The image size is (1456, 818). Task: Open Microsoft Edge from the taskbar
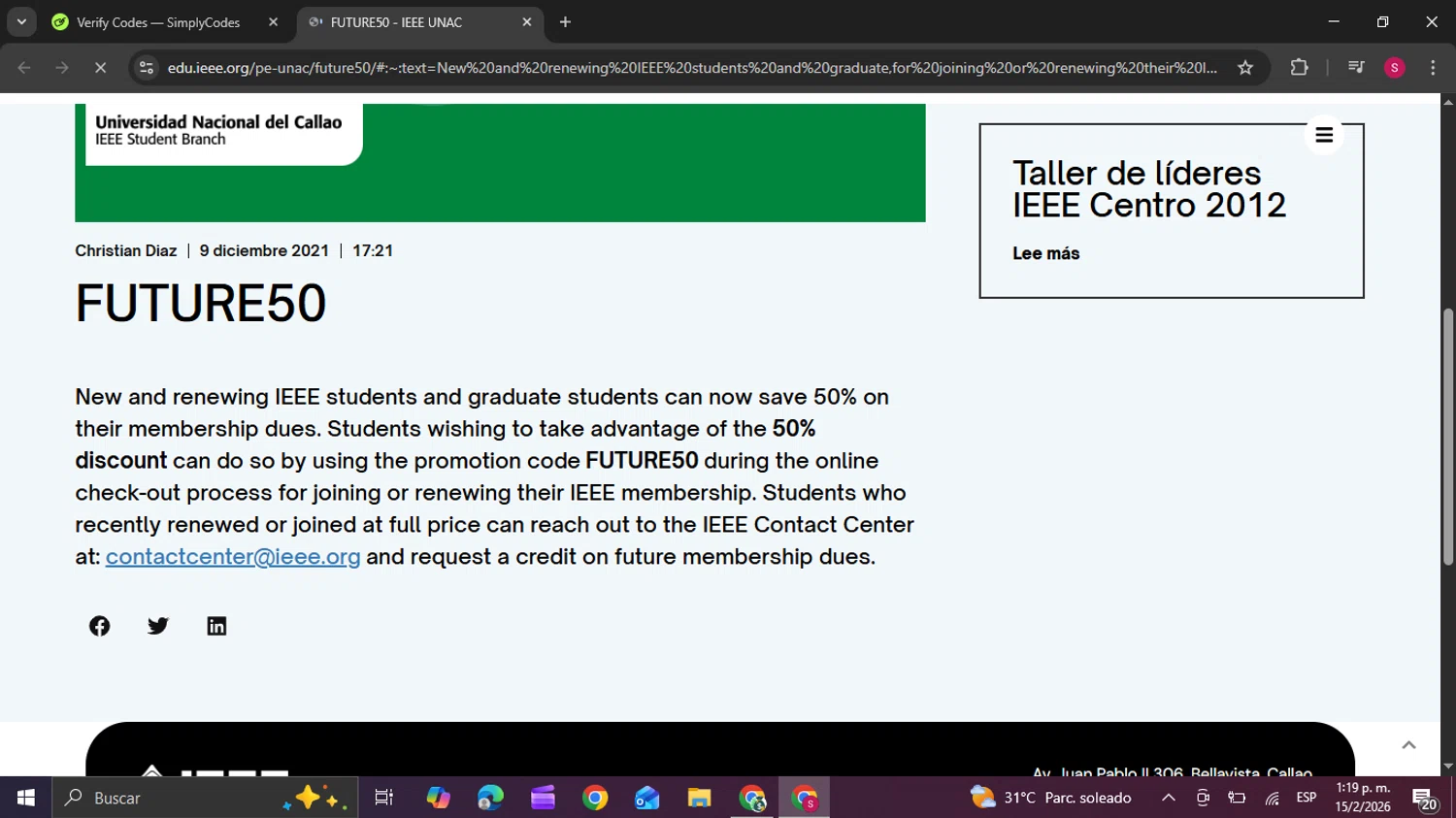point(491,798)
